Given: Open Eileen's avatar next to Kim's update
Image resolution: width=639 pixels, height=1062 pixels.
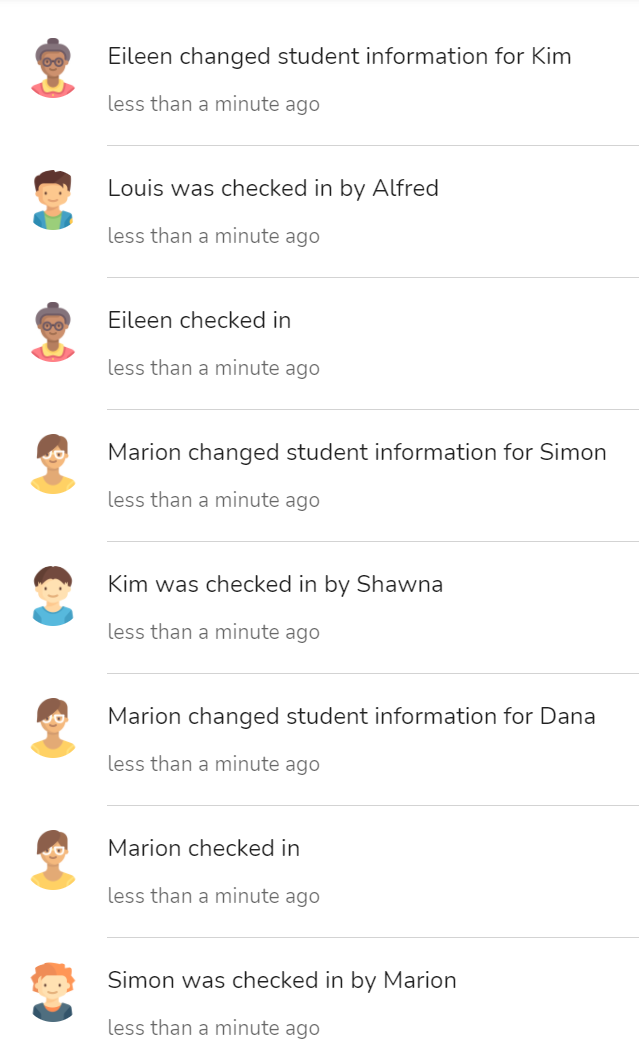Looking at the screenshot, I should [x=54, y=68].
